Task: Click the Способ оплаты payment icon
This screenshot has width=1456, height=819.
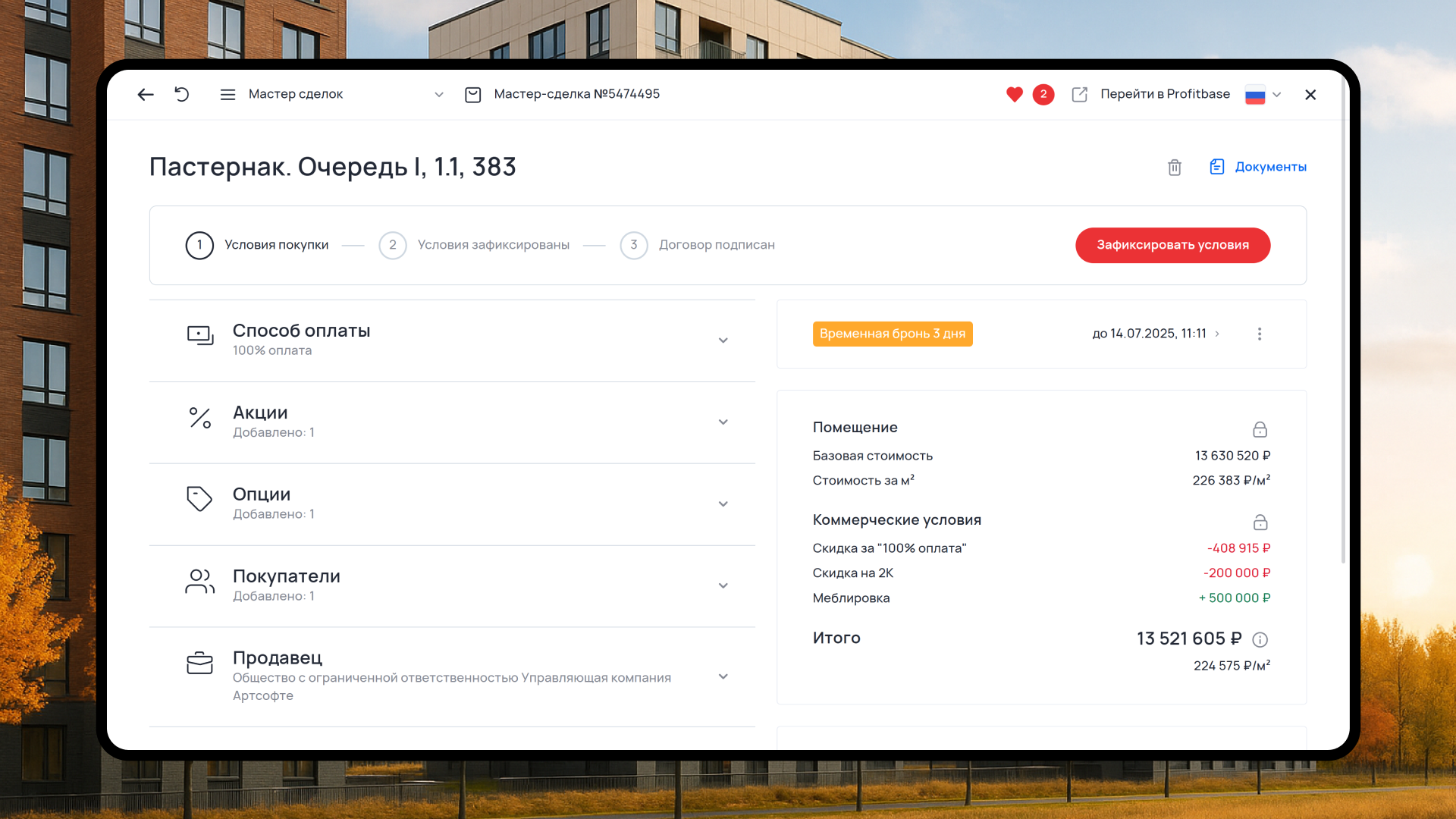Action: point(200,335)
